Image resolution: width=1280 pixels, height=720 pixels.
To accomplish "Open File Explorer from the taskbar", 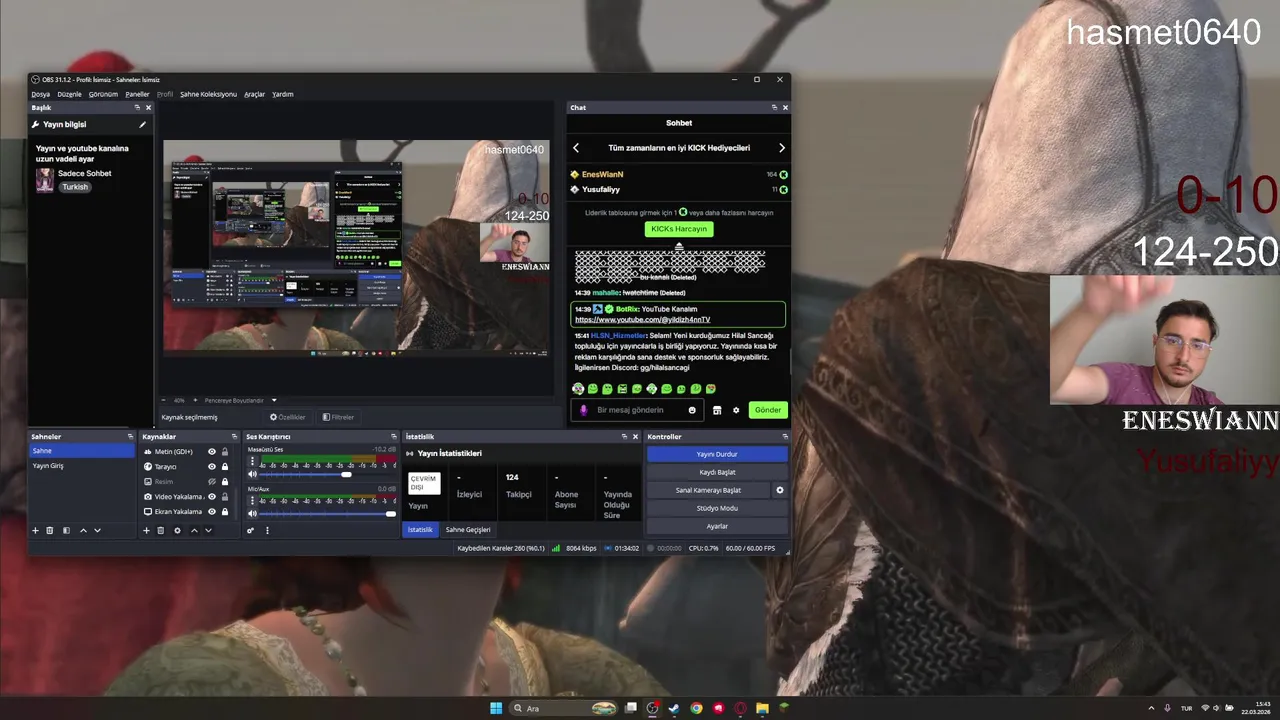I will (762, 708).
